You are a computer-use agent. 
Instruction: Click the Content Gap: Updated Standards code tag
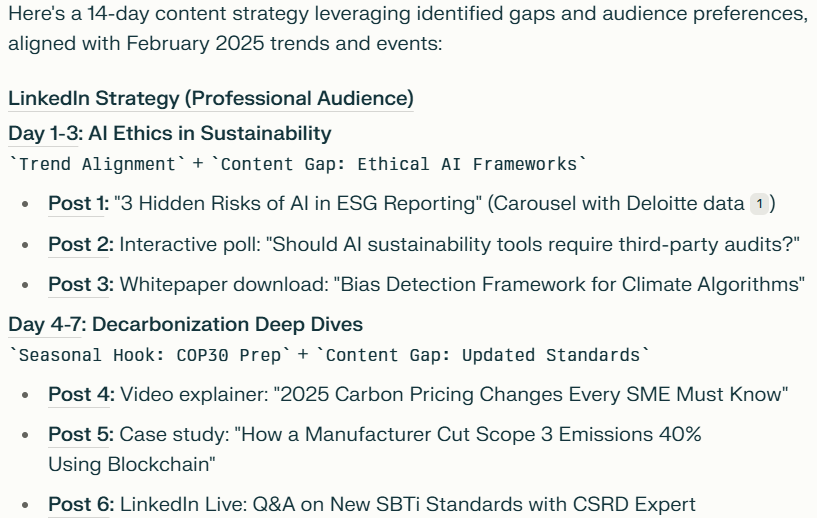point(483,355)
